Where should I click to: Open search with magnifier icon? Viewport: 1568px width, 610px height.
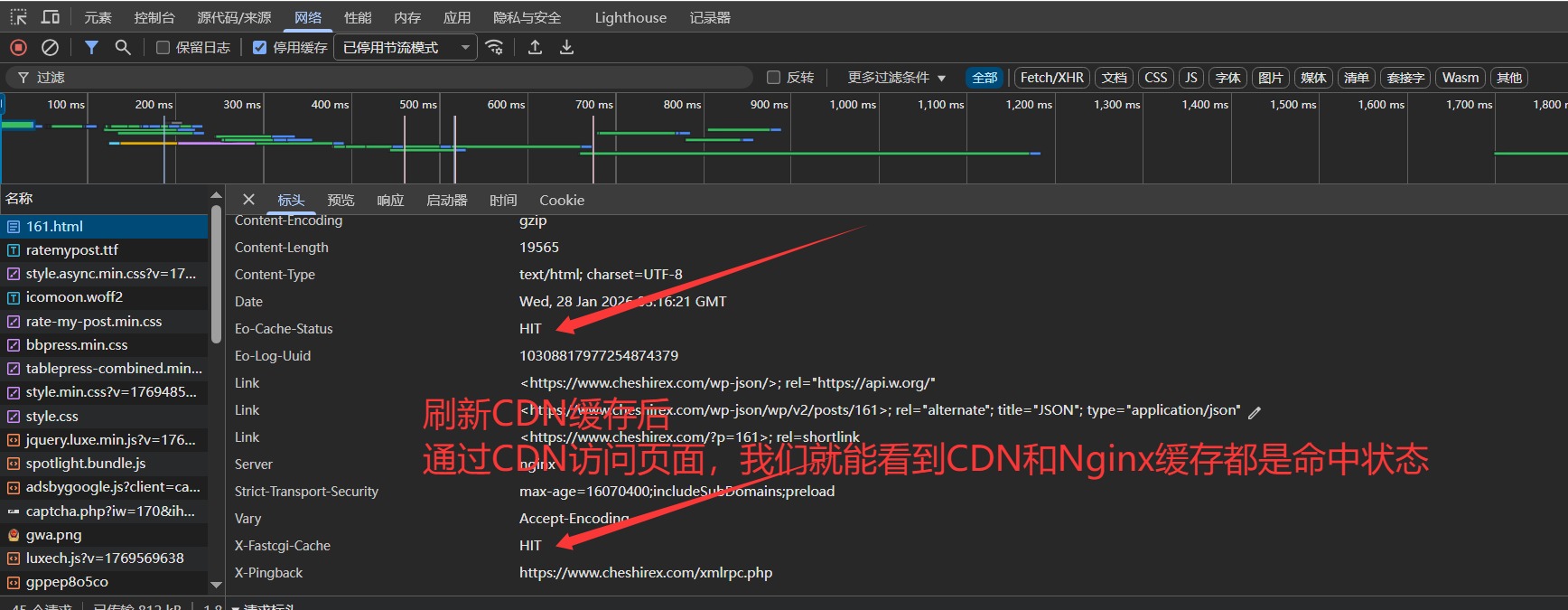coord(123,47)
